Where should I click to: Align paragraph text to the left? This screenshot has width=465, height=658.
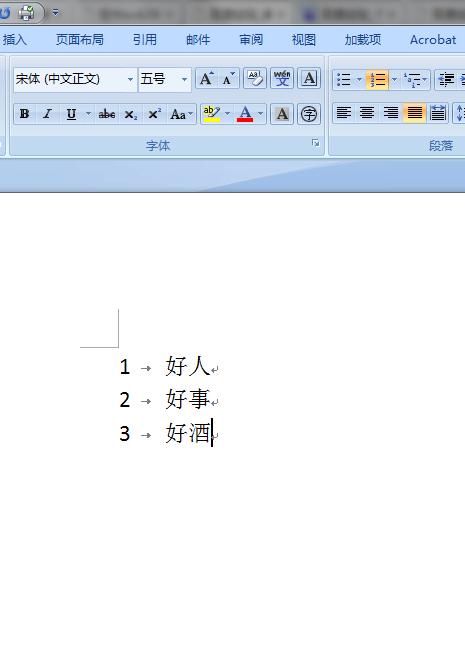click(x=344, y=113)
